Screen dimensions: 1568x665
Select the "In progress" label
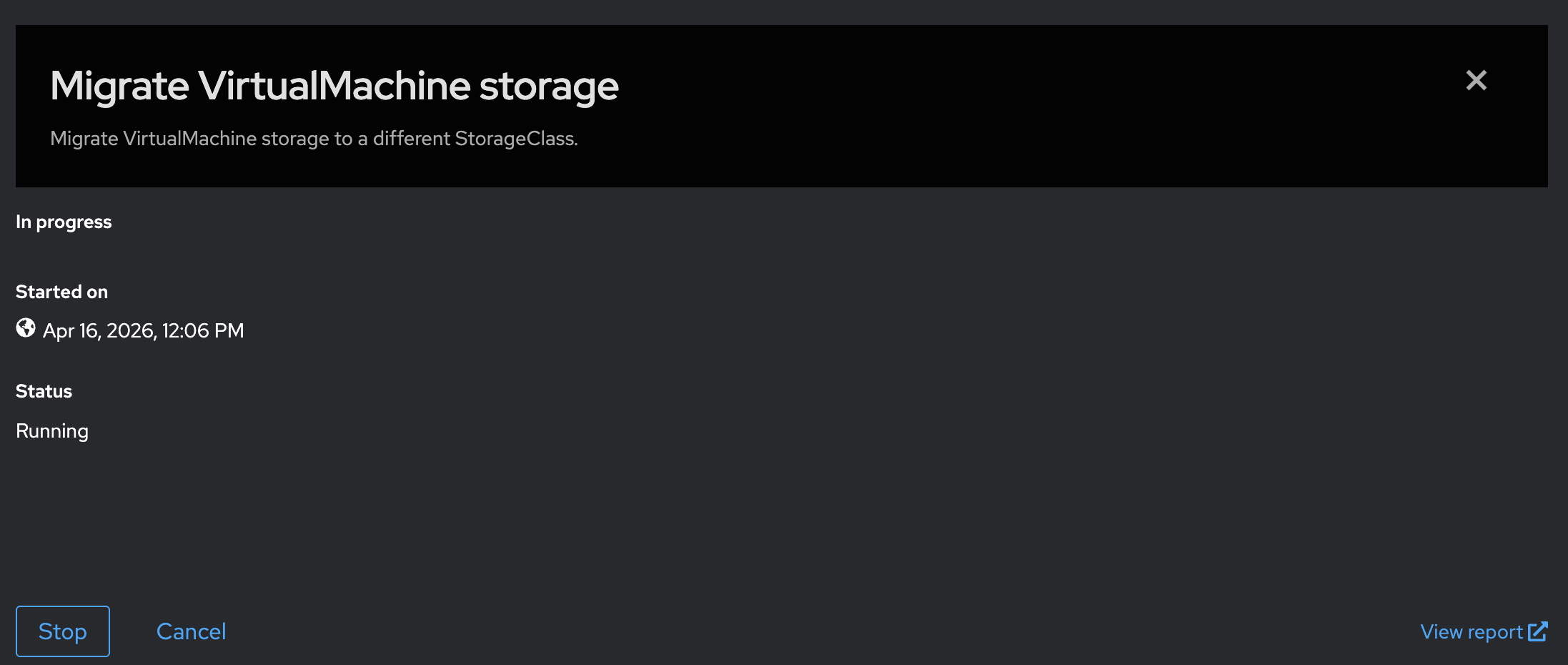coord(64,222)
